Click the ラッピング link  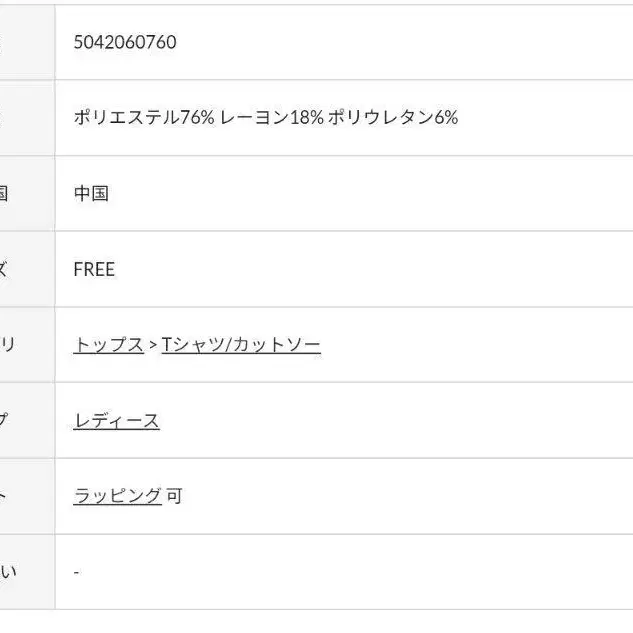point(118,496)
